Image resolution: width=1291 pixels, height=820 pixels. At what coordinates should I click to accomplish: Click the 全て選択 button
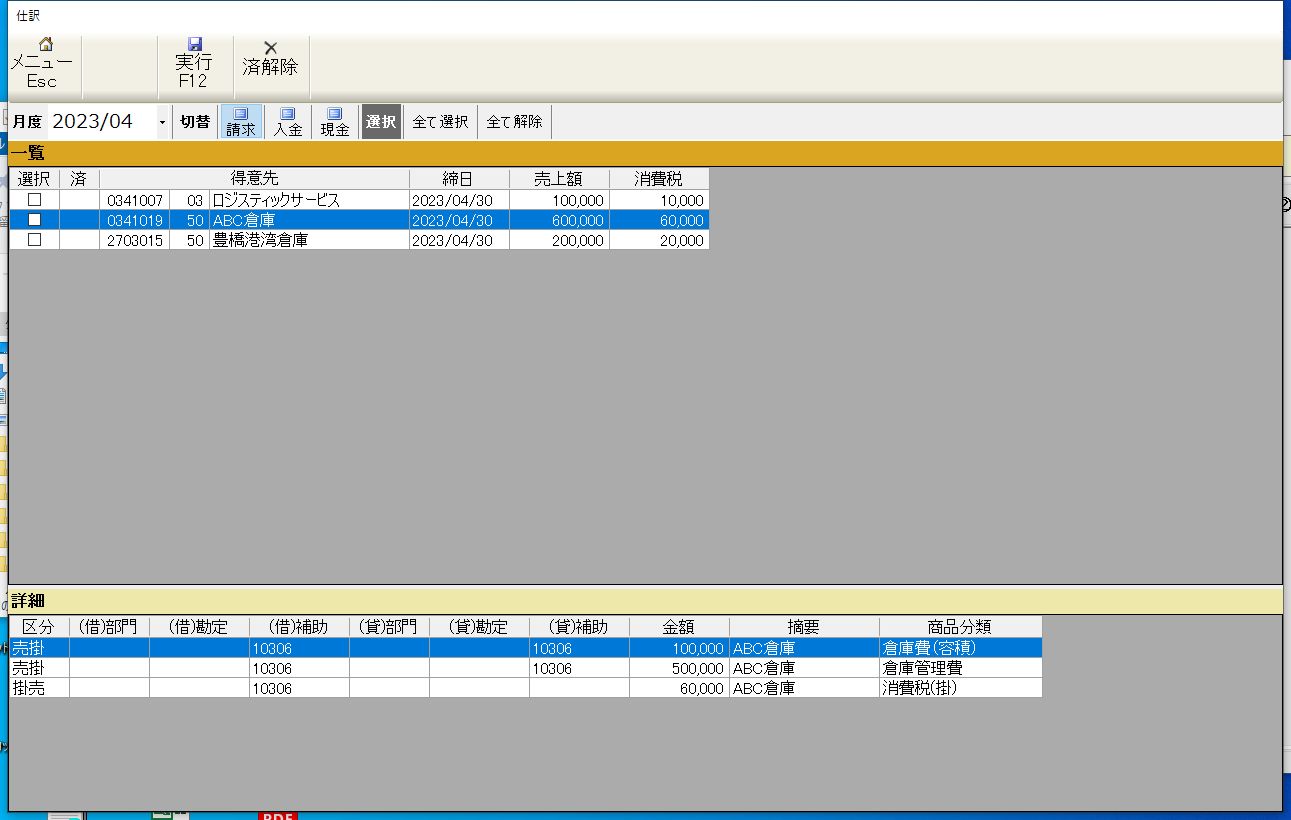coord(440,122)
